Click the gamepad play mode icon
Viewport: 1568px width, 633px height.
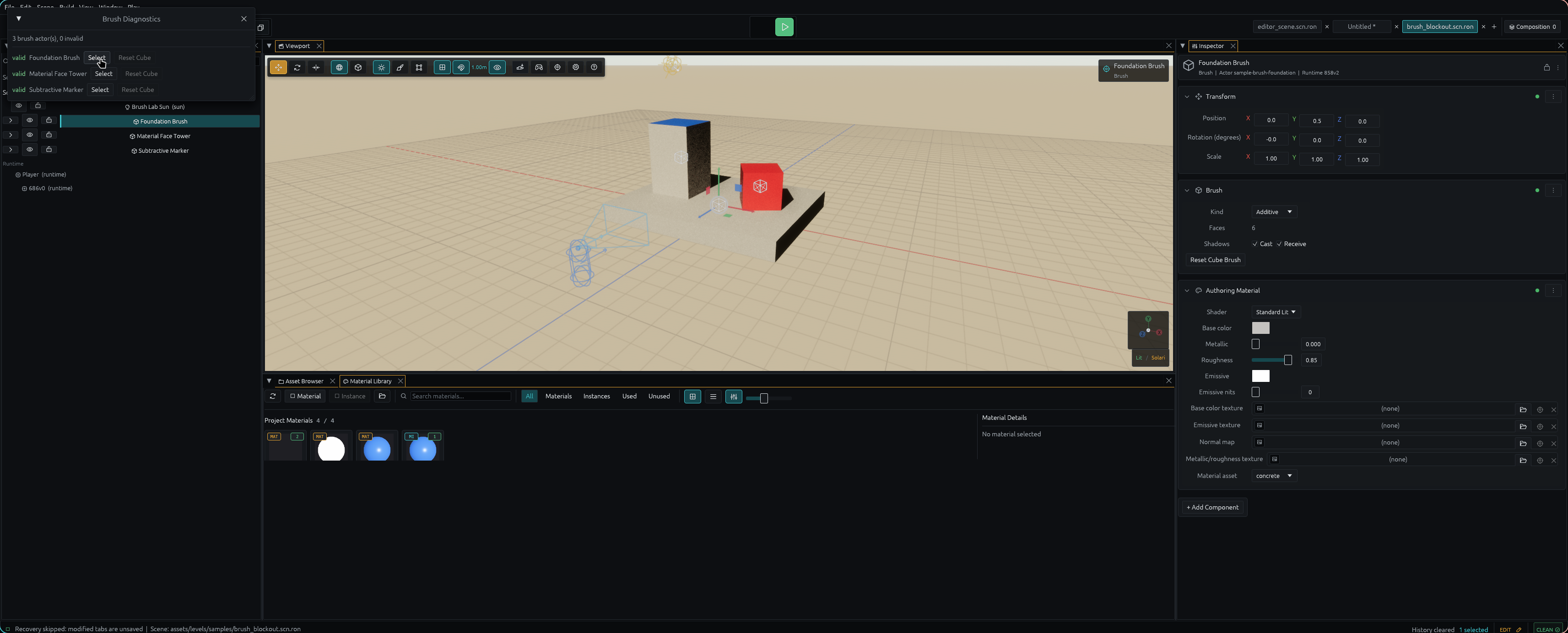[539, 68]
